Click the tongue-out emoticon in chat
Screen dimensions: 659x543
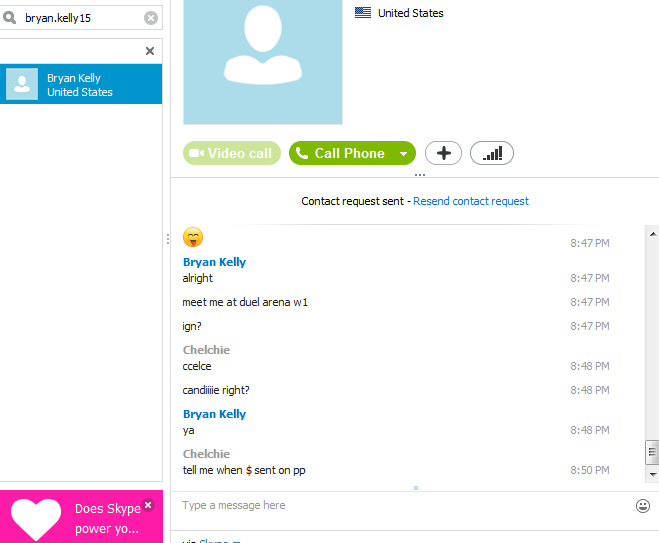tap(193, 237)
